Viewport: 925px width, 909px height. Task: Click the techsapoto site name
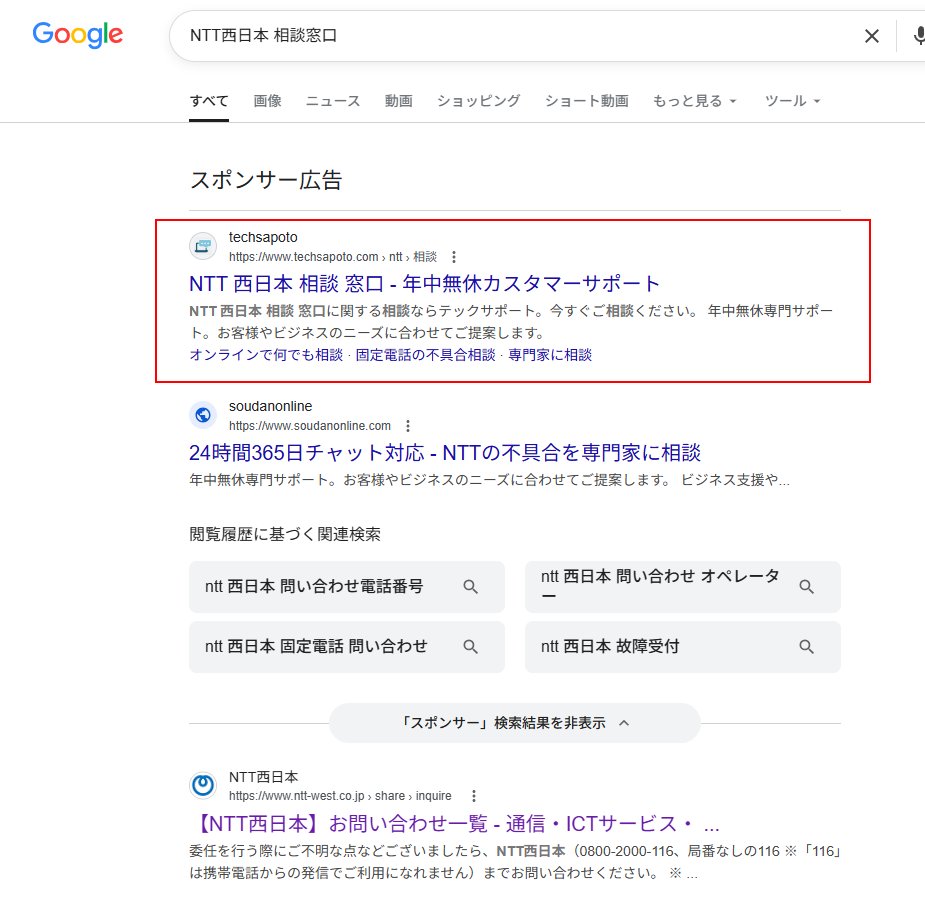[263, 238]
